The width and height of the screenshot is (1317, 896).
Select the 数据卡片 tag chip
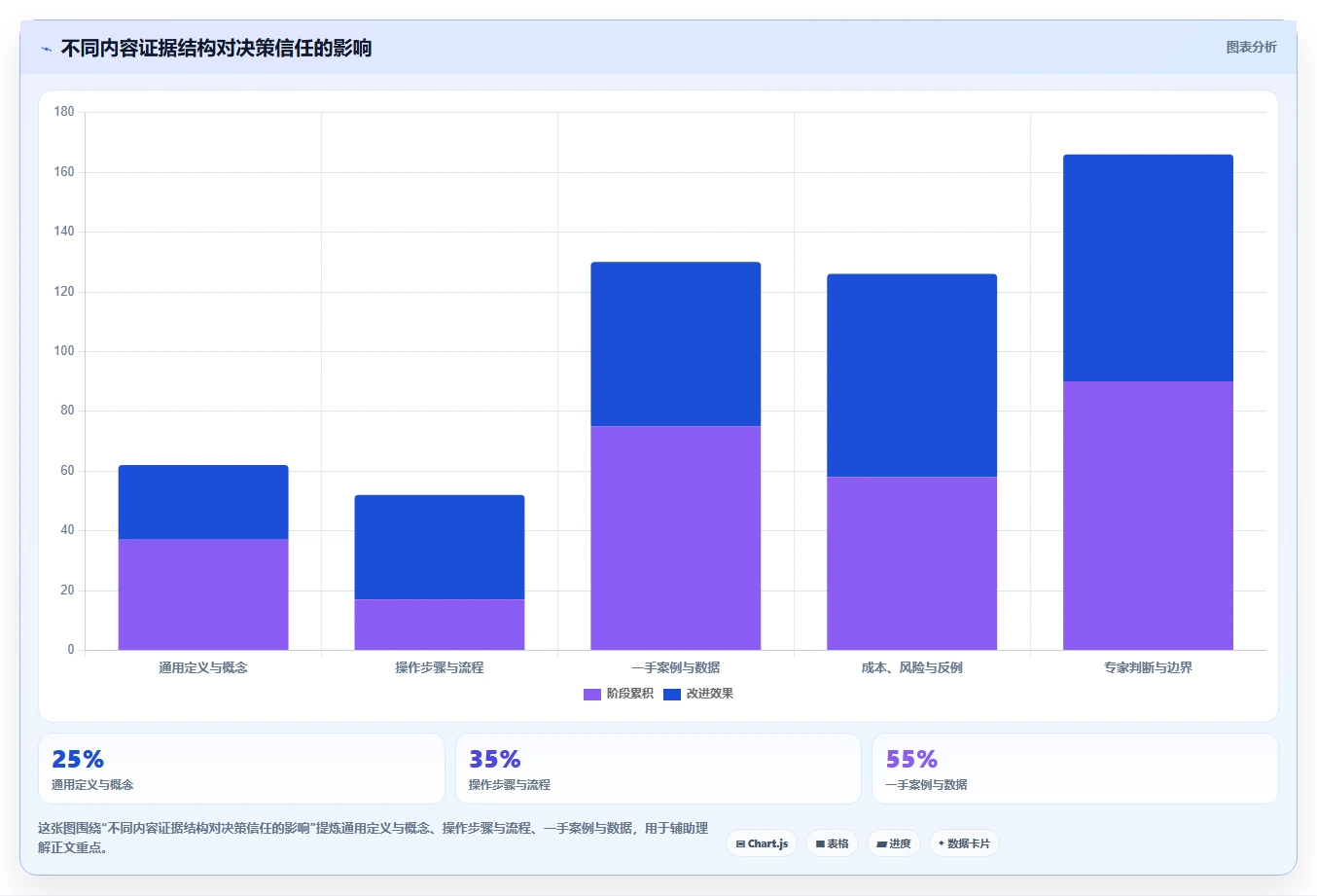pyautogui.click(x=964, y=843)
